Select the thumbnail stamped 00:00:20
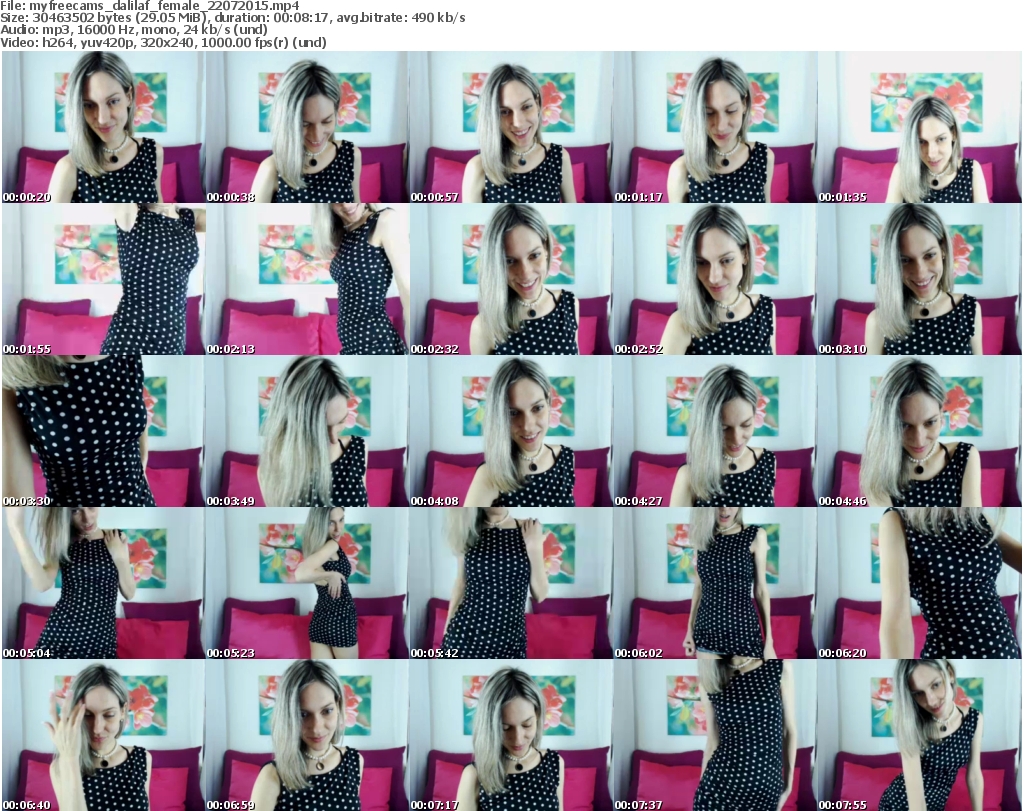 103,127
